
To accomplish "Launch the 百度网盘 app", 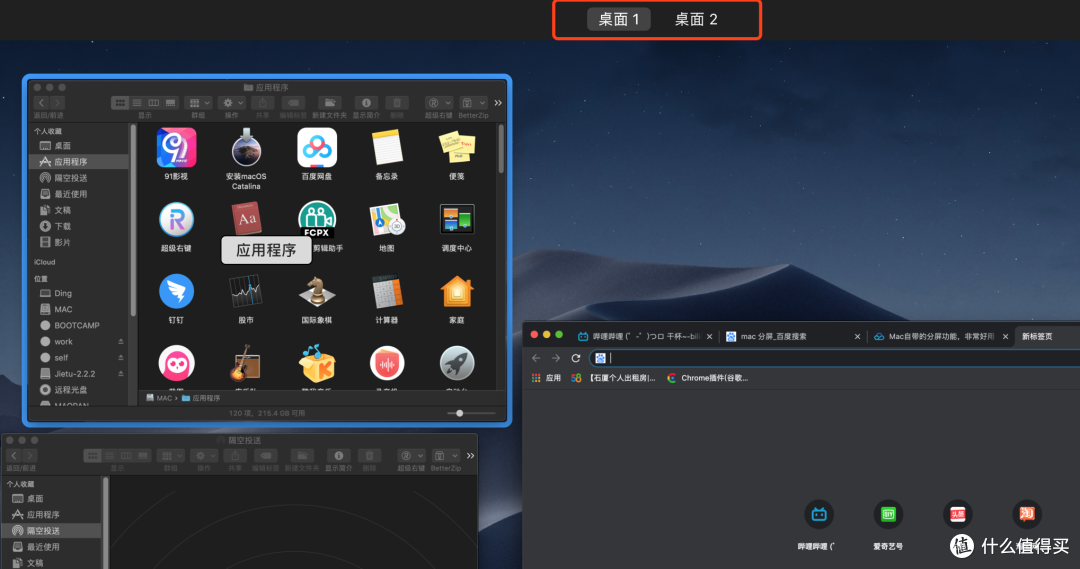I will (x=317, y=147).
